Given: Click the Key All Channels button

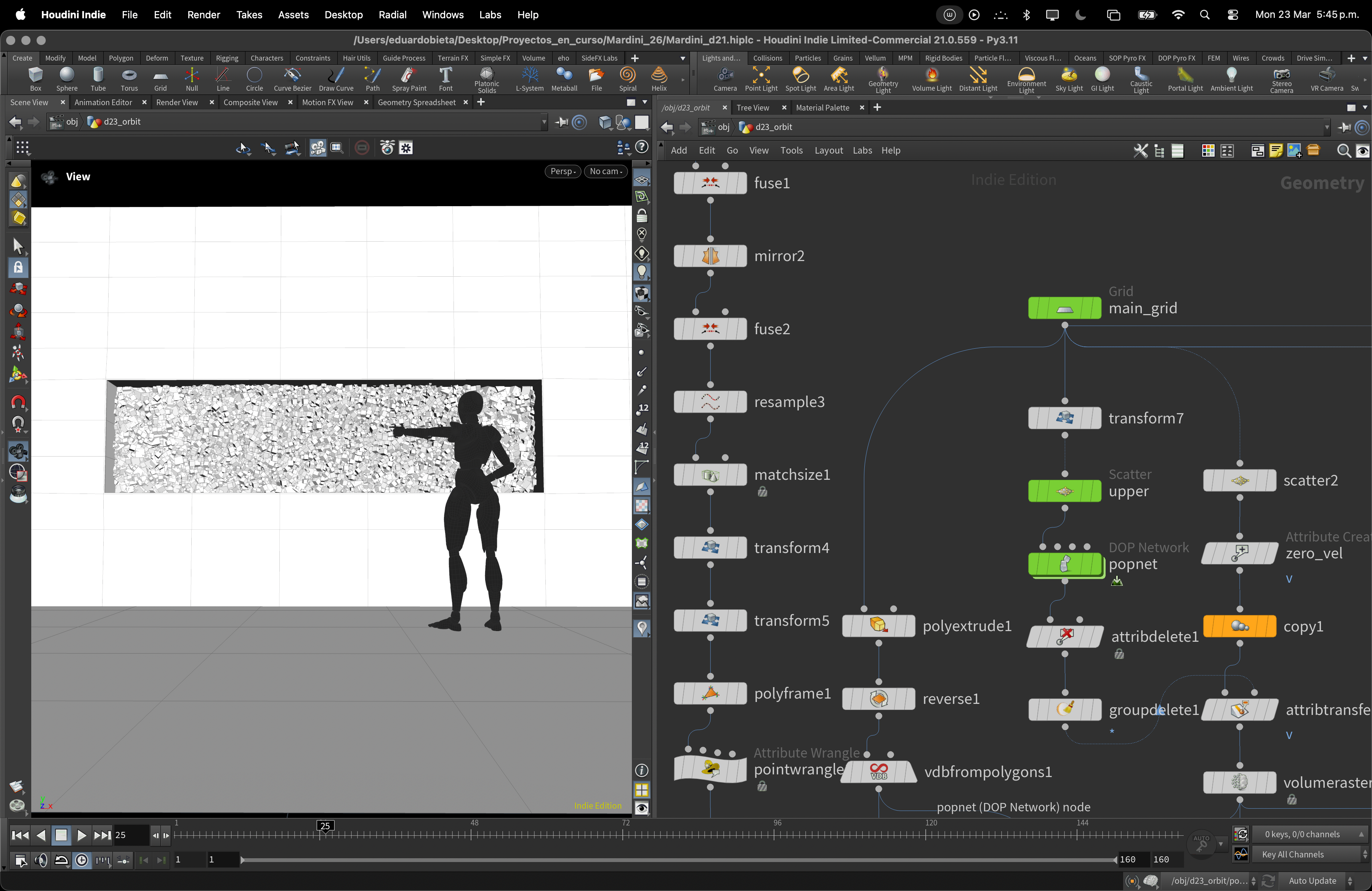Looking at the screenshot, I should coord(1292,854).
